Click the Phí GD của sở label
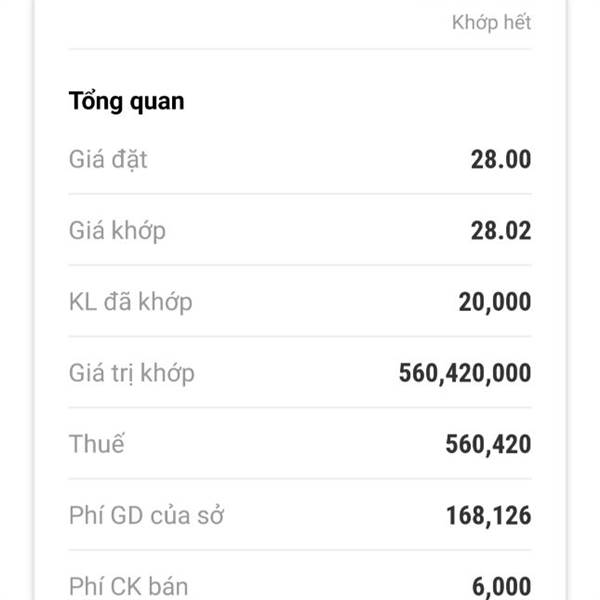600x600 pixels. tap(146, 515)
